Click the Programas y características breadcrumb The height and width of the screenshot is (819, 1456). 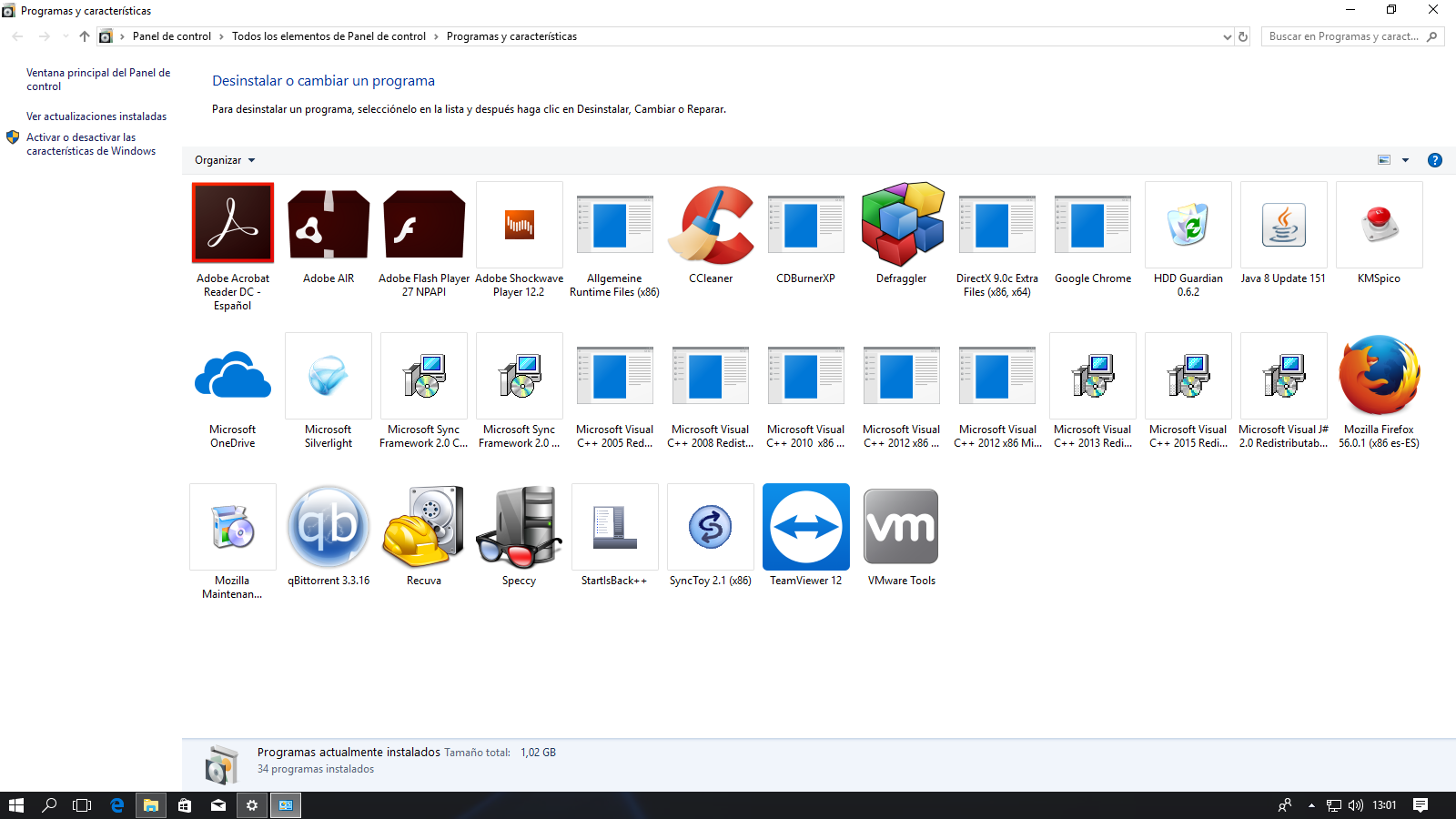[511, 36]
